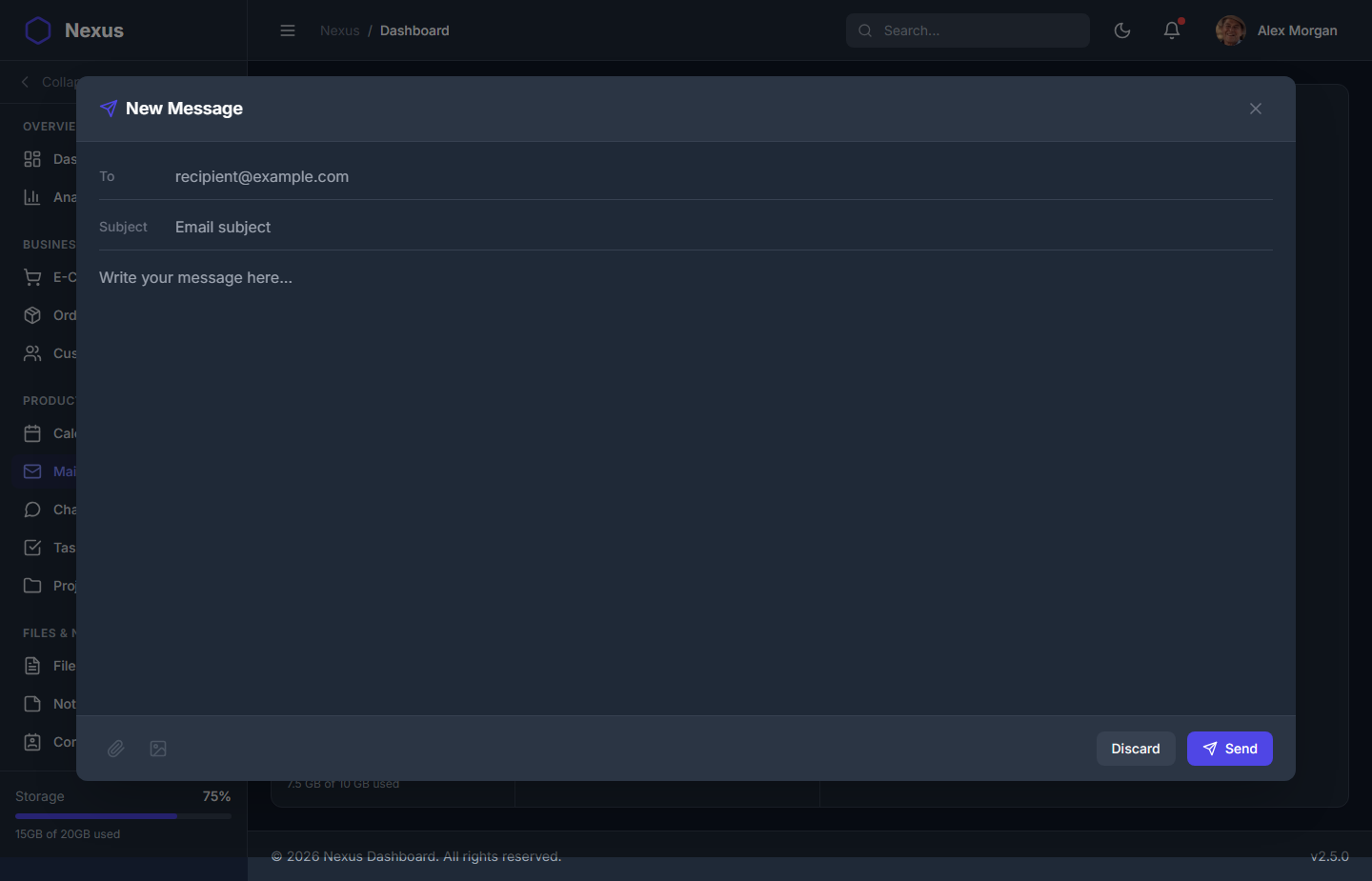This screenshot has height=881, width=1372.
Task: Open notifications bell
Action: point(1172,30)
